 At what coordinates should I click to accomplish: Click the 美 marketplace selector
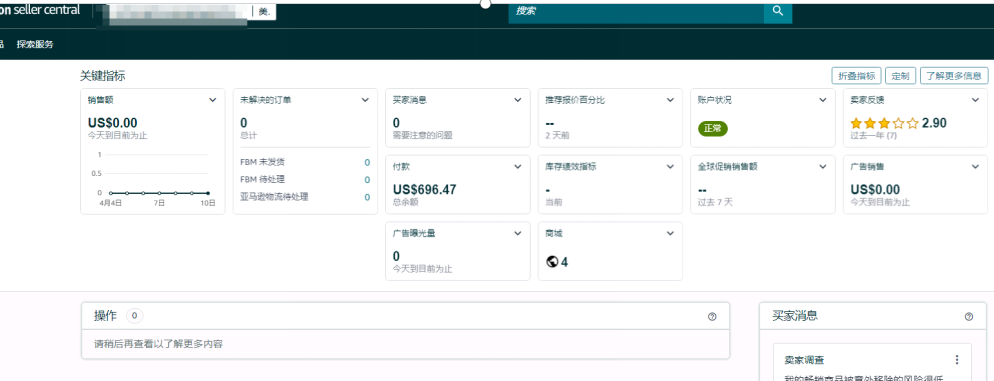[264, 11]
